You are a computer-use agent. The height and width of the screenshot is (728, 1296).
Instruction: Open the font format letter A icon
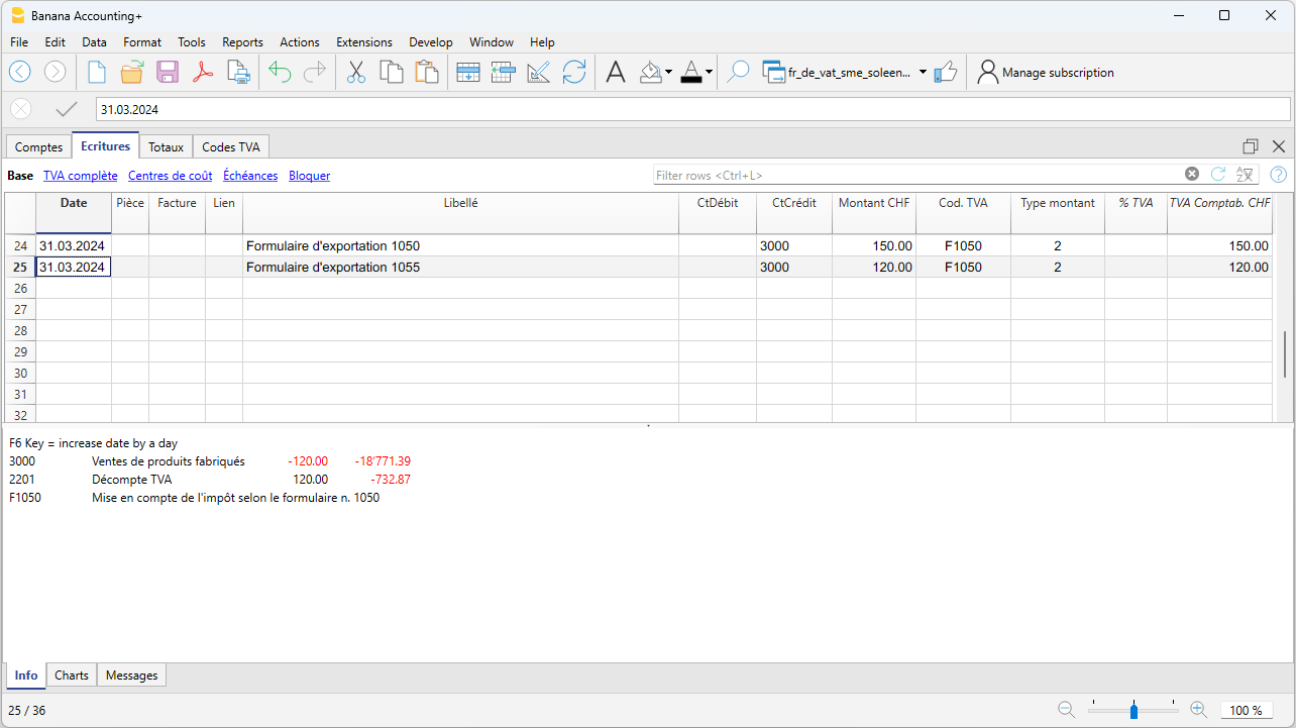coord(616,72)
